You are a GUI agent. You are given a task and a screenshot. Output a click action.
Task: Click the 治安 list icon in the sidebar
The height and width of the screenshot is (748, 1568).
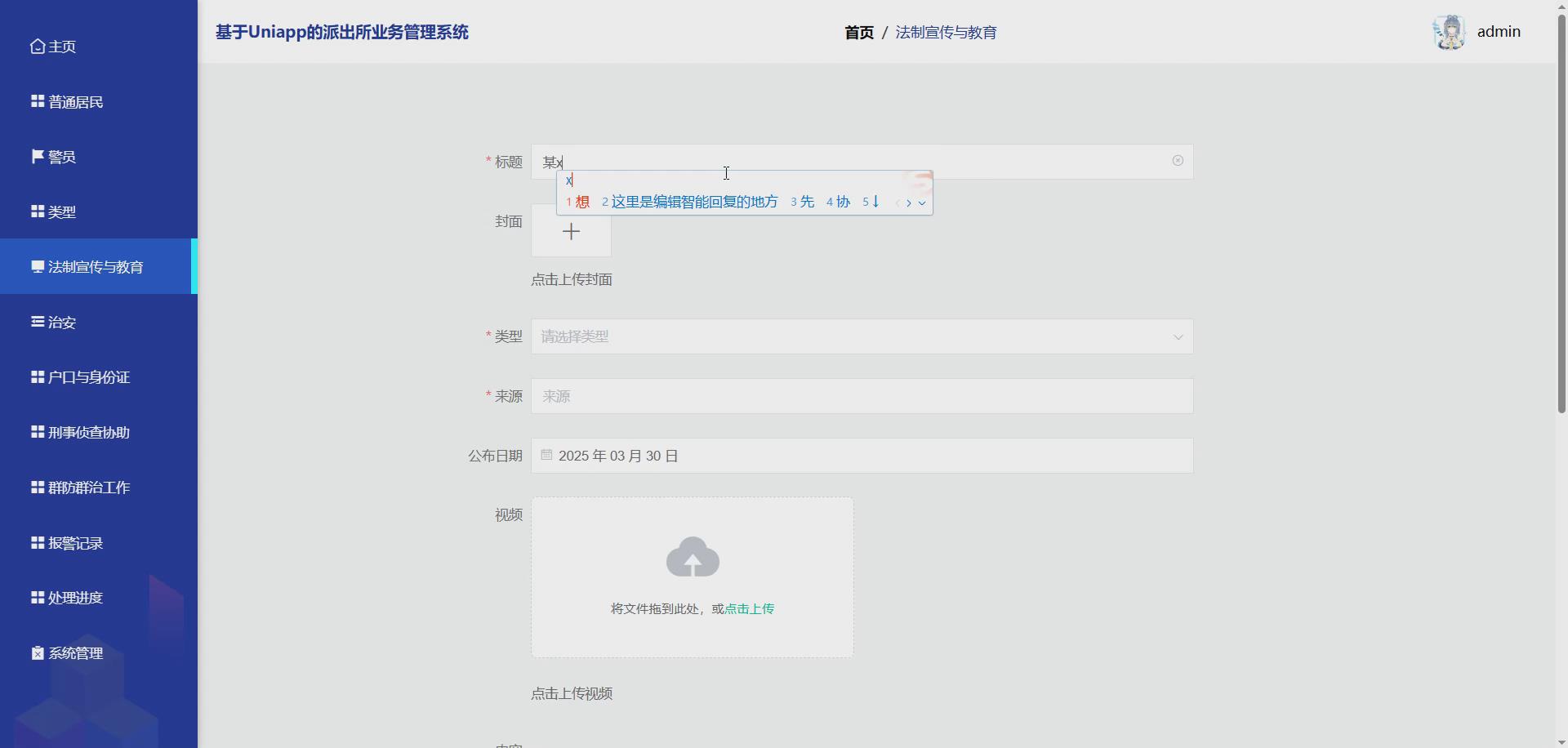pyautogui.click(x=36, y=321)
